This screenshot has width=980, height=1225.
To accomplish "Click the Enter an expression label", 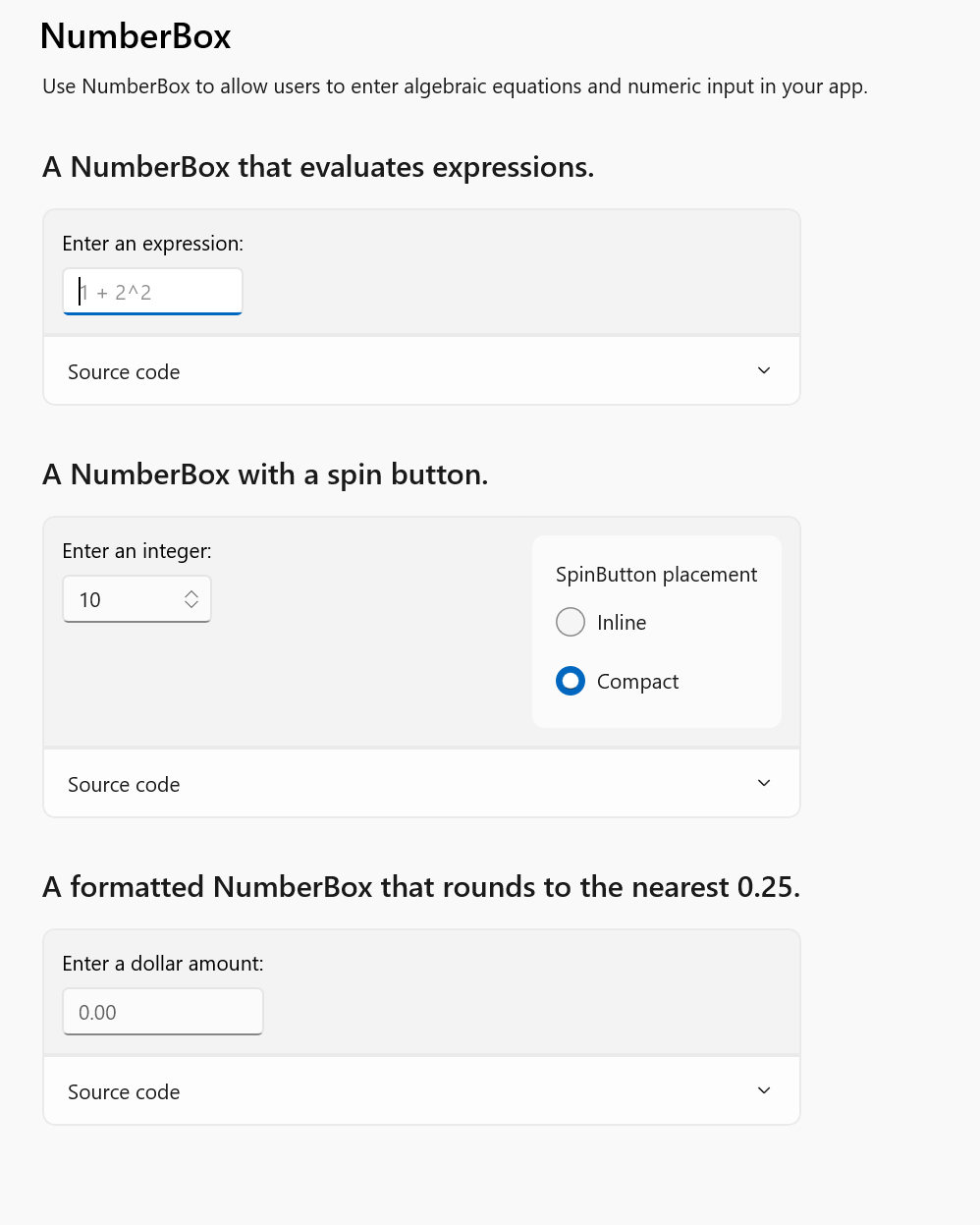I will point(152,243).
